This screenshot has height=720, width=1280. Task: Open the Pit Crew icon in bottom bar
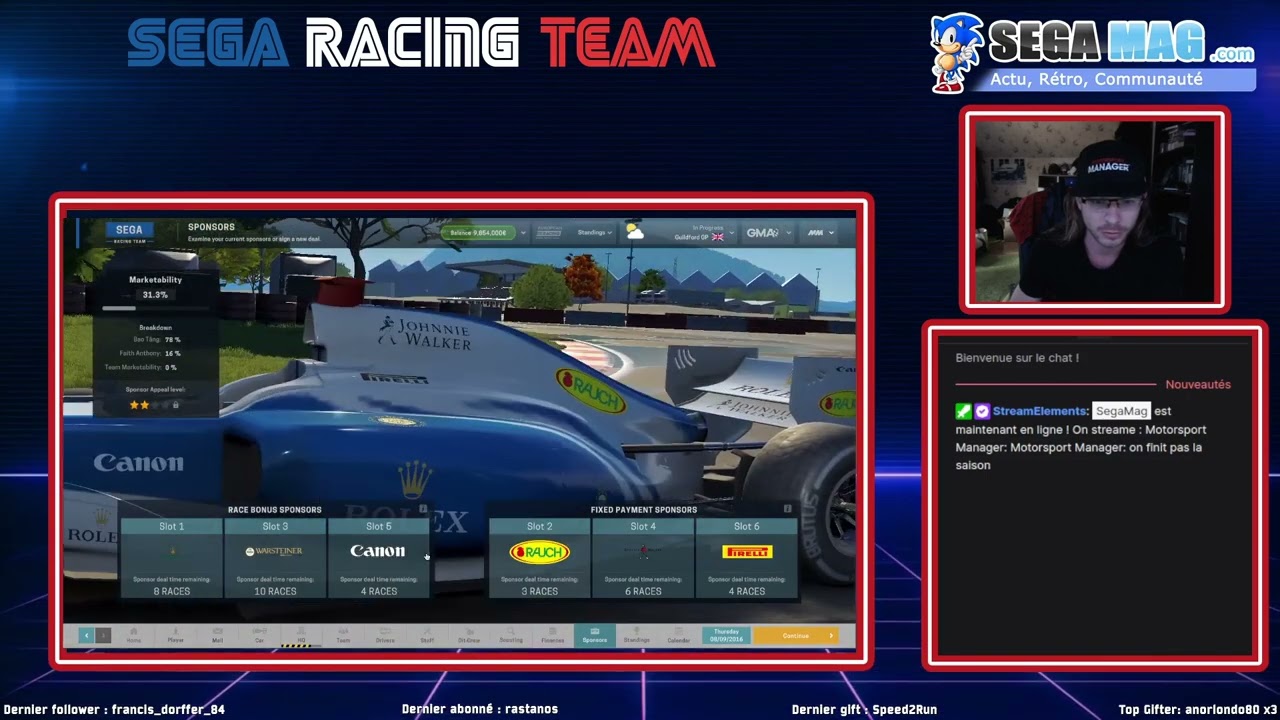pos(469,636)
